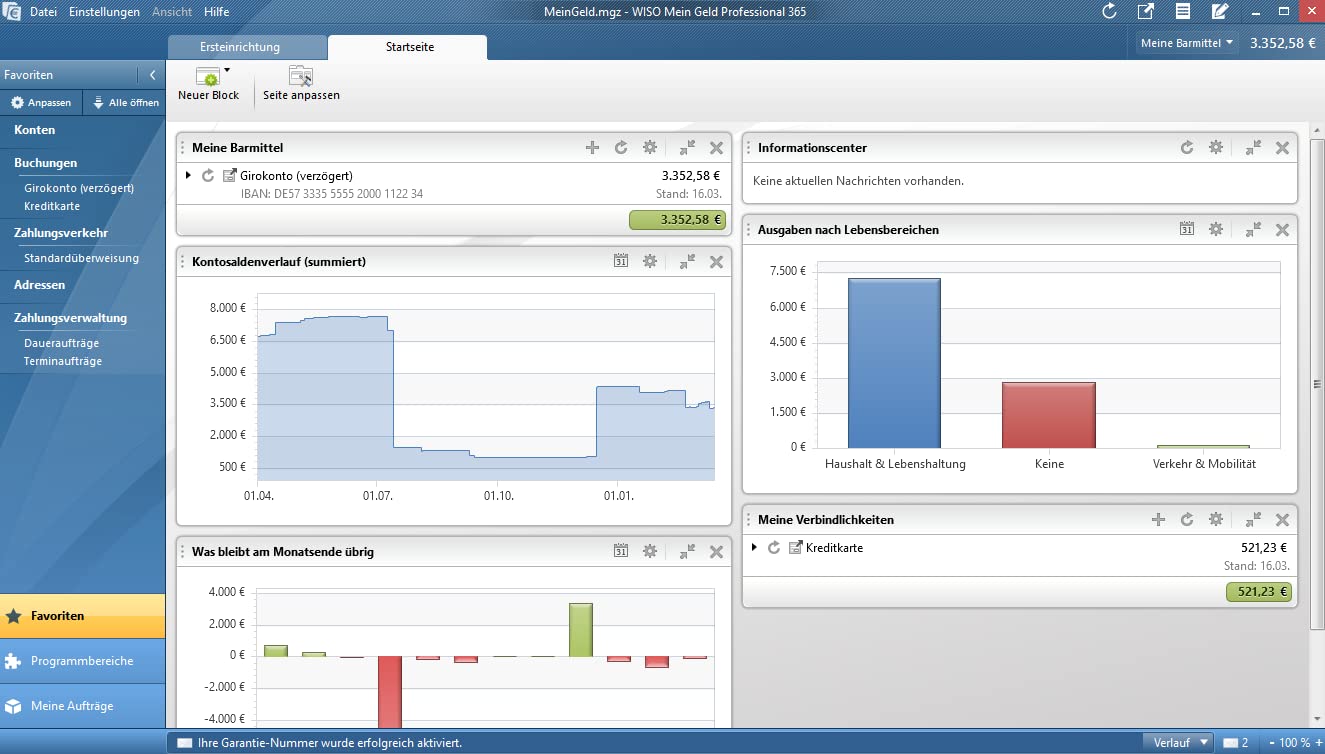Expand the Kreditkarte row triangle
1325x754 pixels.
[x=754, y=547]
